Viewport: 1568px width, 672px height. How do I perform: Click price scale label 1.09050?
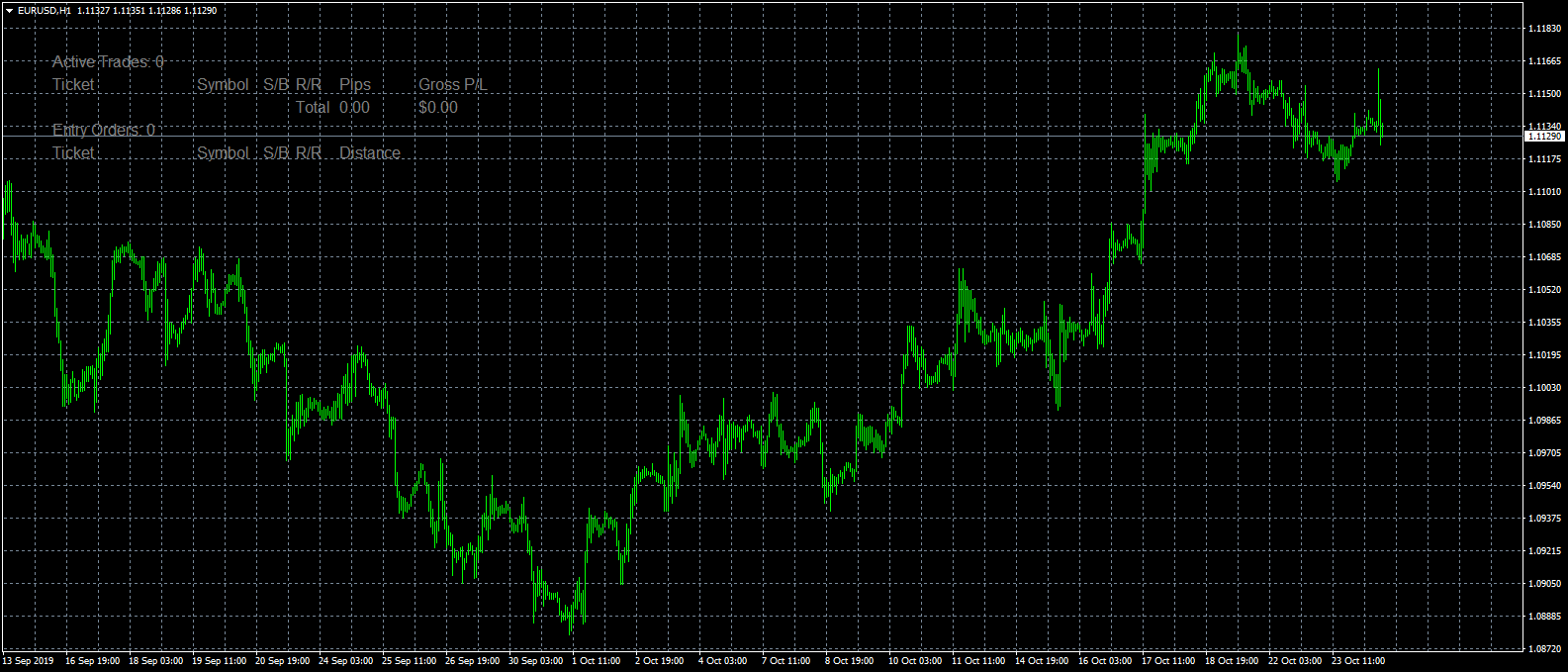pyautogui.click(x=1544, y=584)
